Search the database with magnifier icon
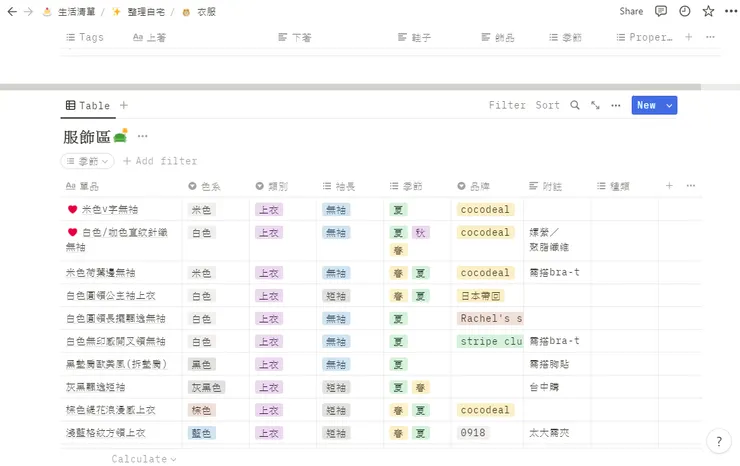The image size is (740, 466). 574,105
